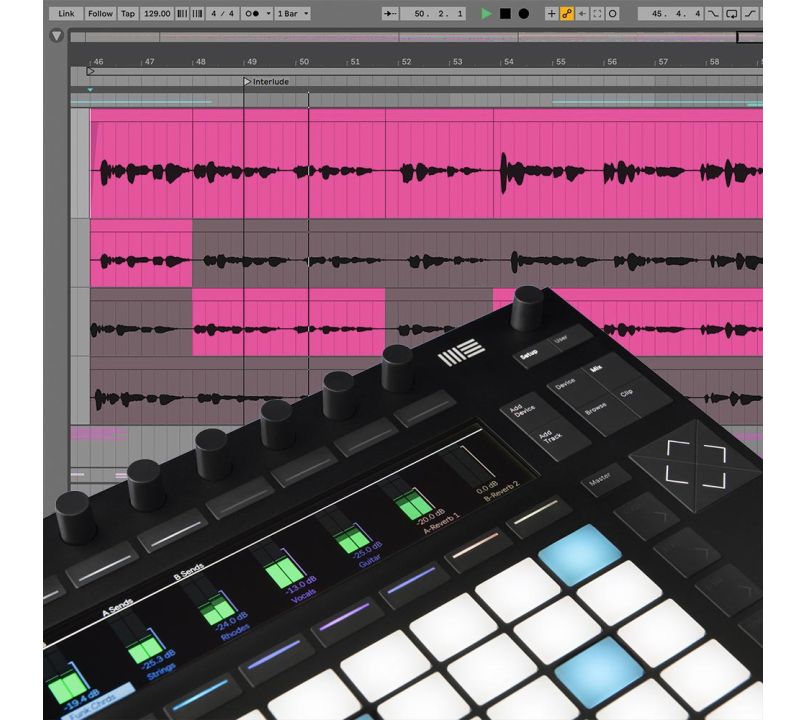This screenshot has width=805, height=720.
Task: Click the Re-enable Automation arrow icon
Action: click(x=582, y=14)
